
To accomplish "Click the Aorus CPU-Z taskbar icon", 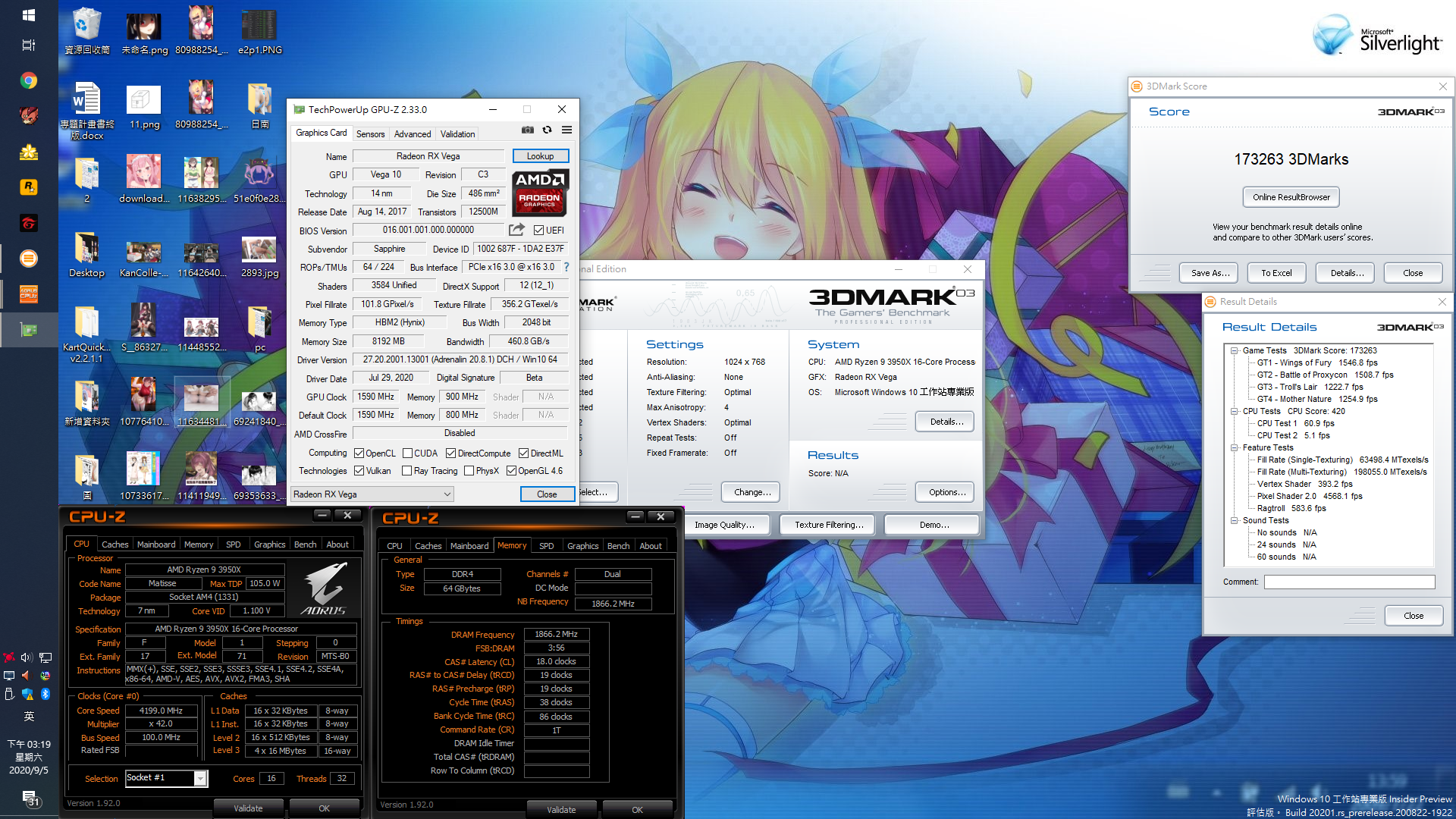I will [x=29, y=294].
